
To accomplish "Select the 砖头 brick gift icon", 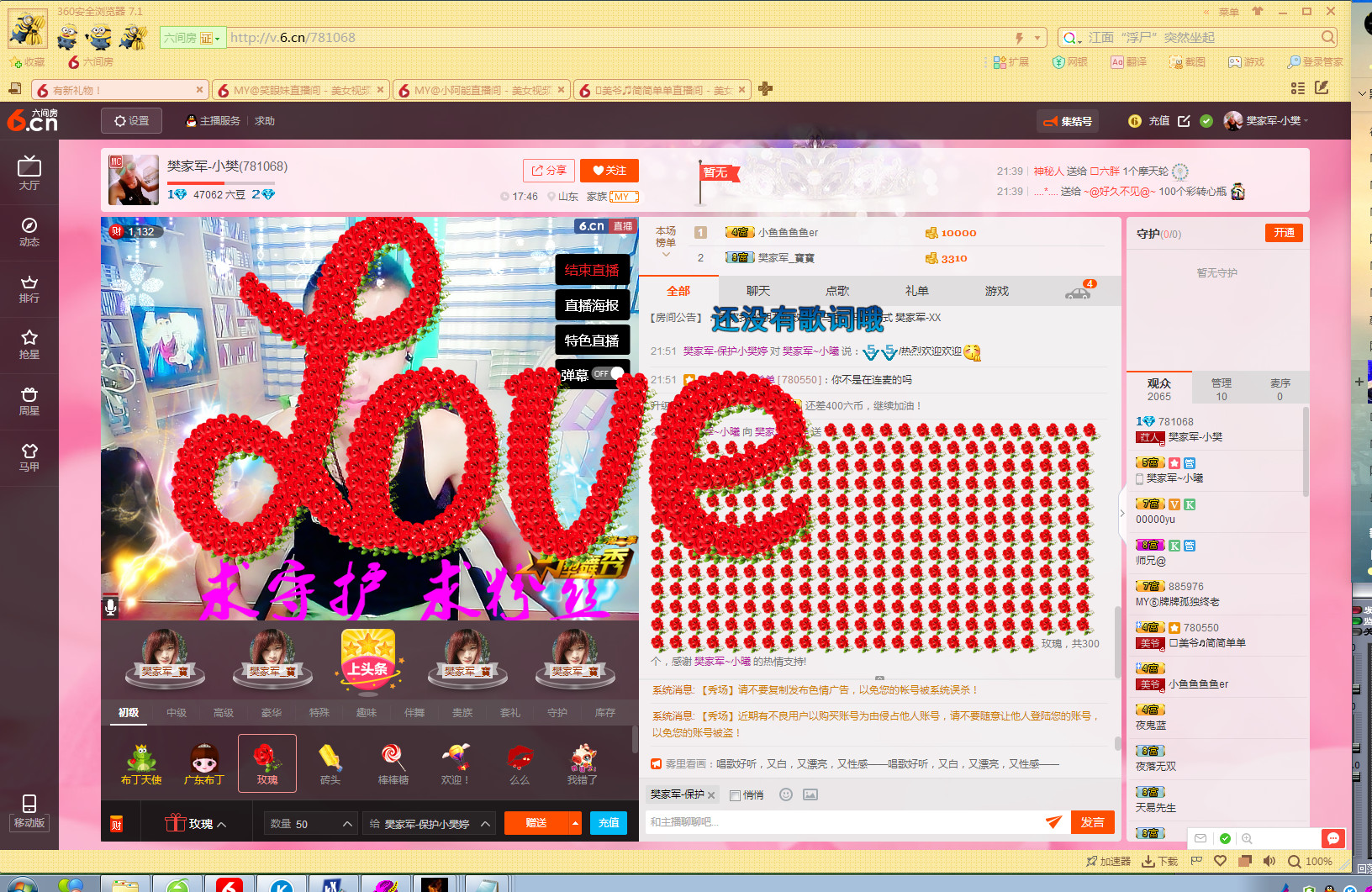I will (x=330, y=763).
